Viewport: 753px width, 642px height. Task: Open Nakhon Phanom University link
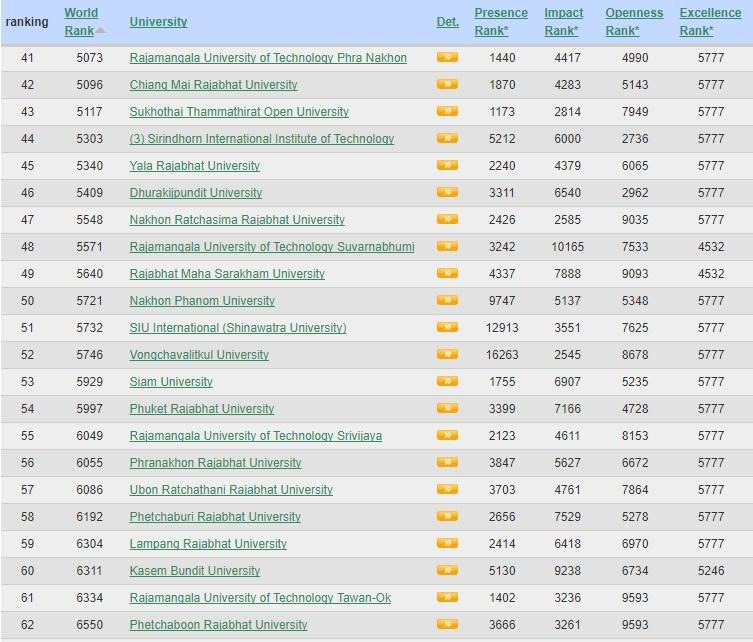pyautogui.click(x=202, y=301)
